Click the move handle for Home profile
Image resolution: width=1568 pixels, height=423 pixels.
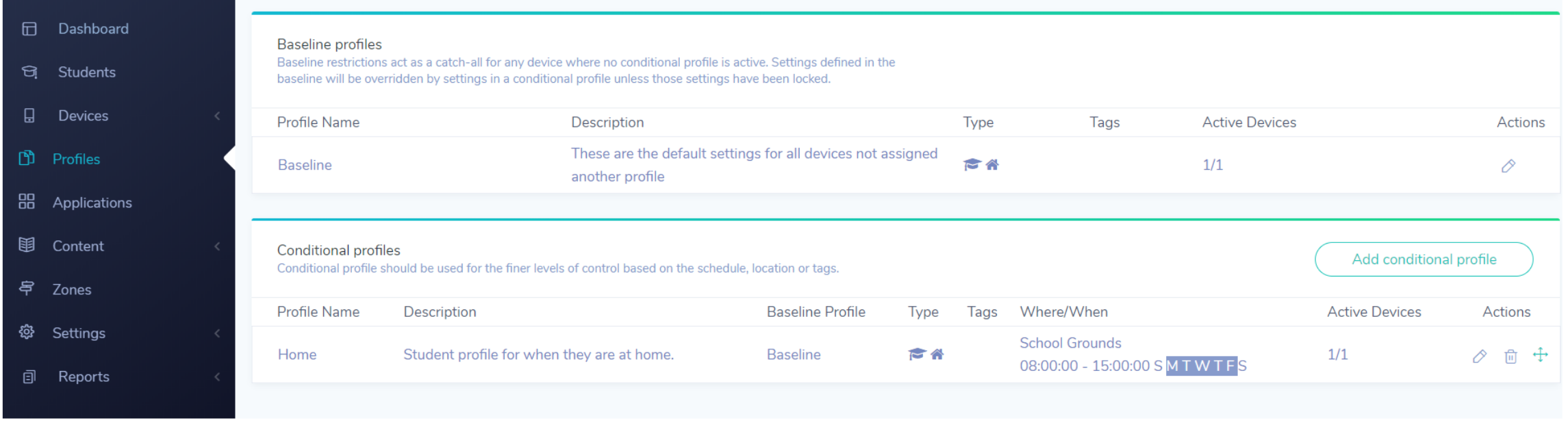point(1540,355)
